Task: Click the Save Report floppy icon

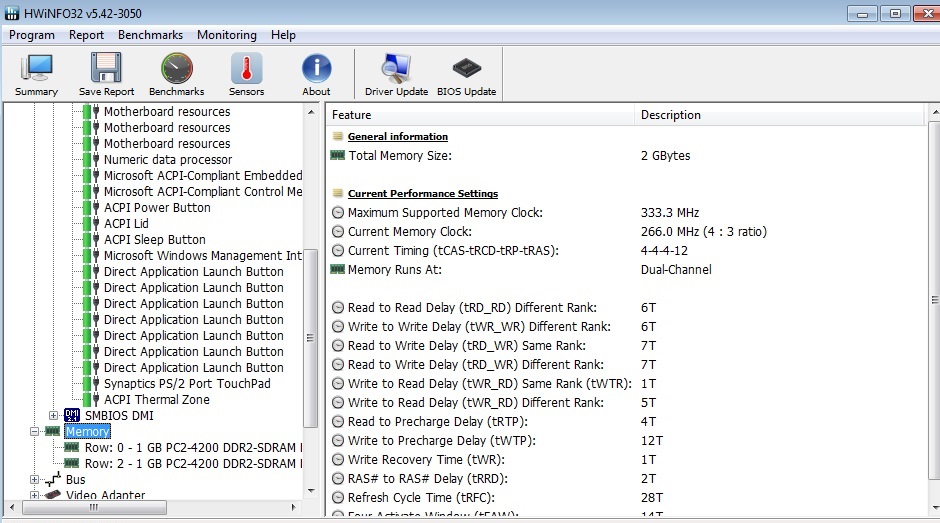Action: click(106, 67)
